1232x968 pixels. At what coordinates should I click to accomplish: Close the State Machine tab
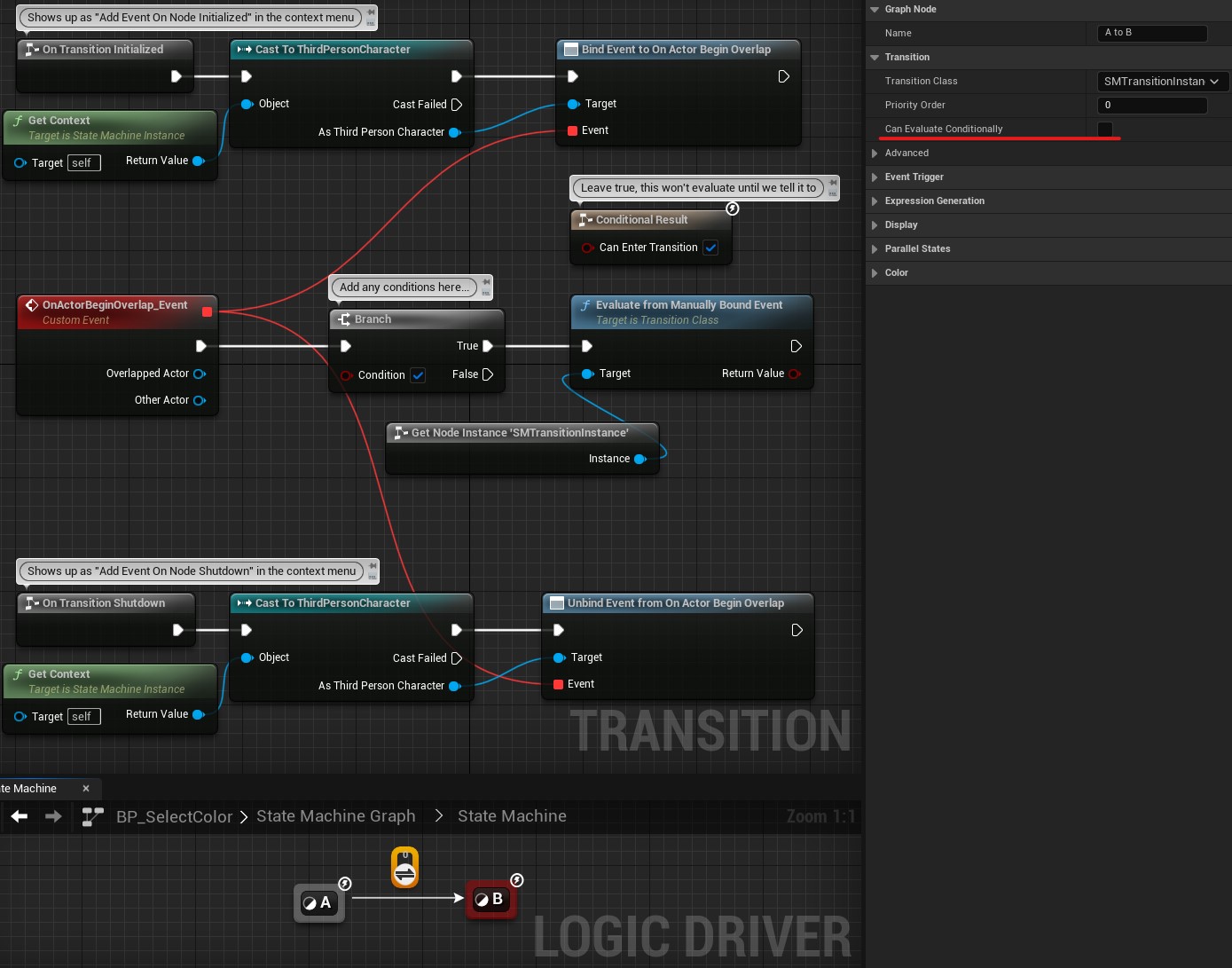click(86, 789)
